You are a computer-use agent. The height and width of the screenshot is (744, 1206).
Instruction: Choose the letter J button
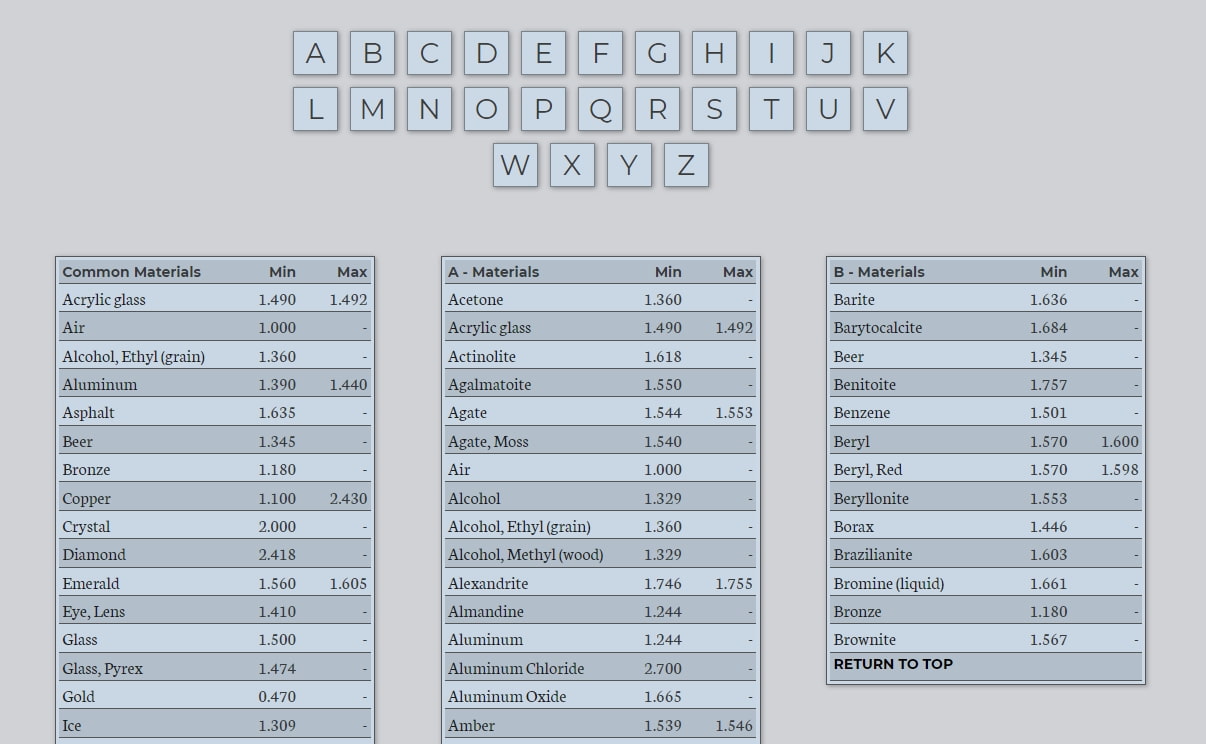coord(828,53)
